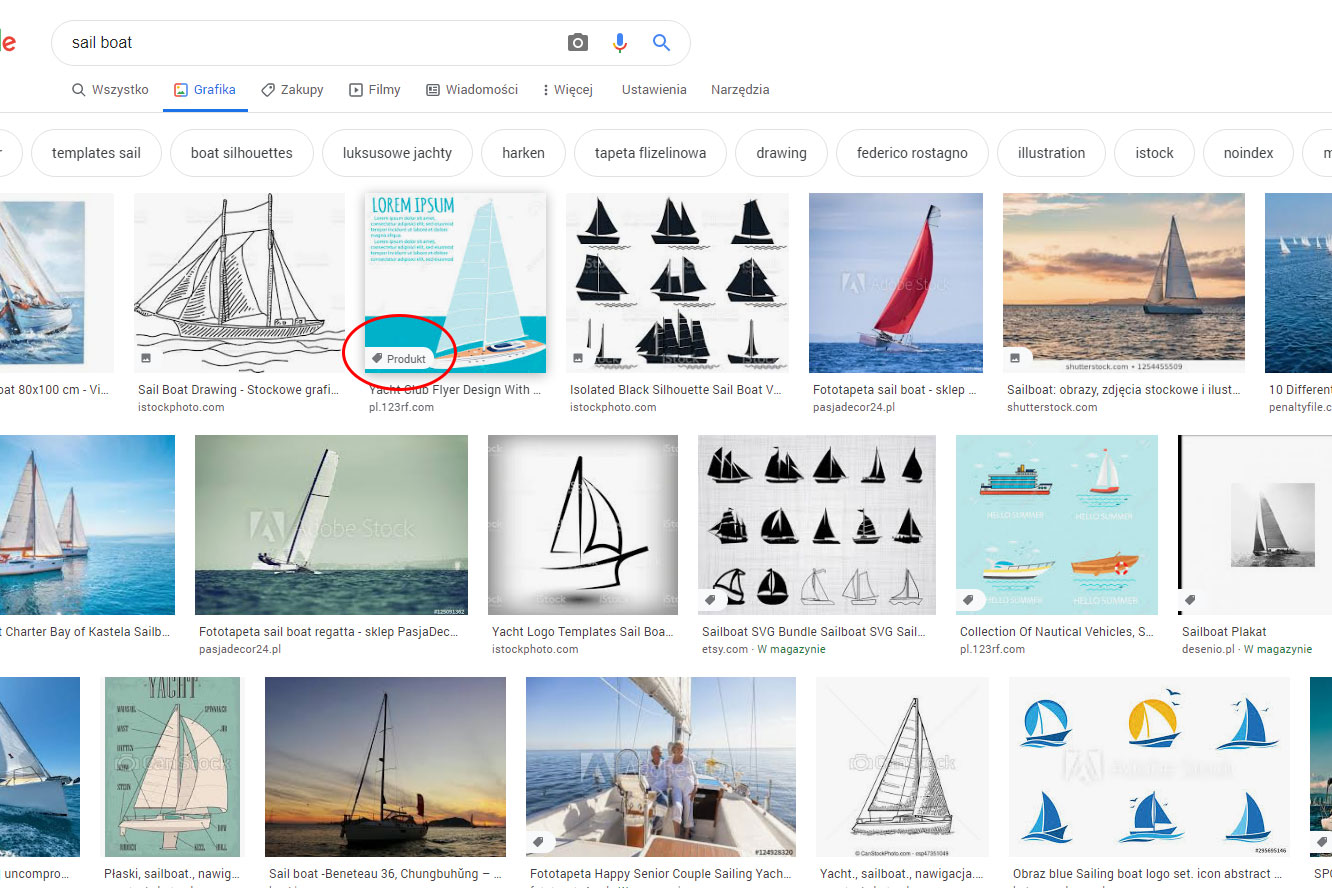Switch to the 'Filmy' tab
The height and width of the screenshot is (888, 1332).
pos(374,89)
